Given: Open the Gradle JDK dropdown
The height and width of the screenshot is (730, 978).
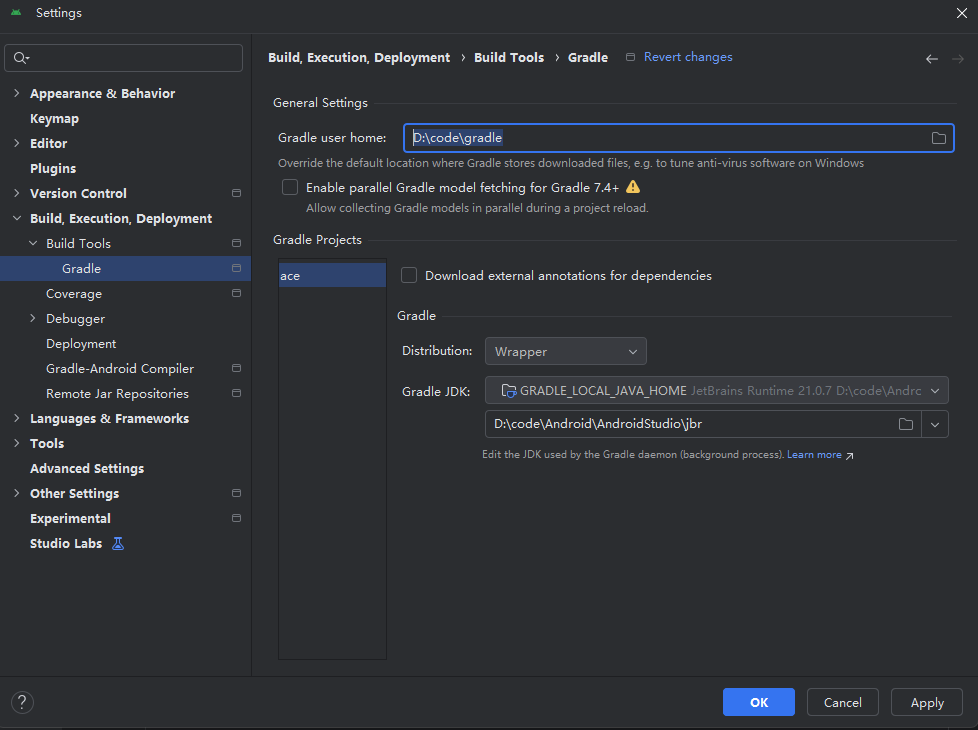Looking at the screenshot, I should tap(716, 390).
